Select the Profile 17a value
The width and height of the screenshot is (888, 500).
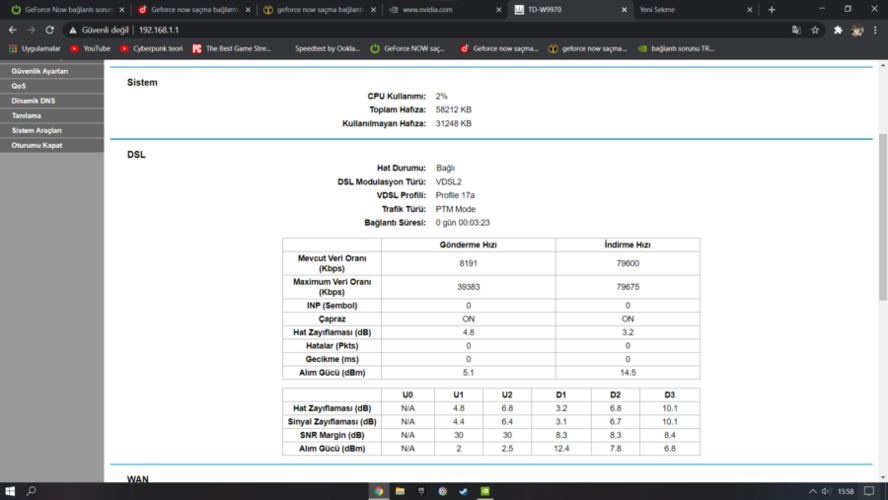coord(455,195)
